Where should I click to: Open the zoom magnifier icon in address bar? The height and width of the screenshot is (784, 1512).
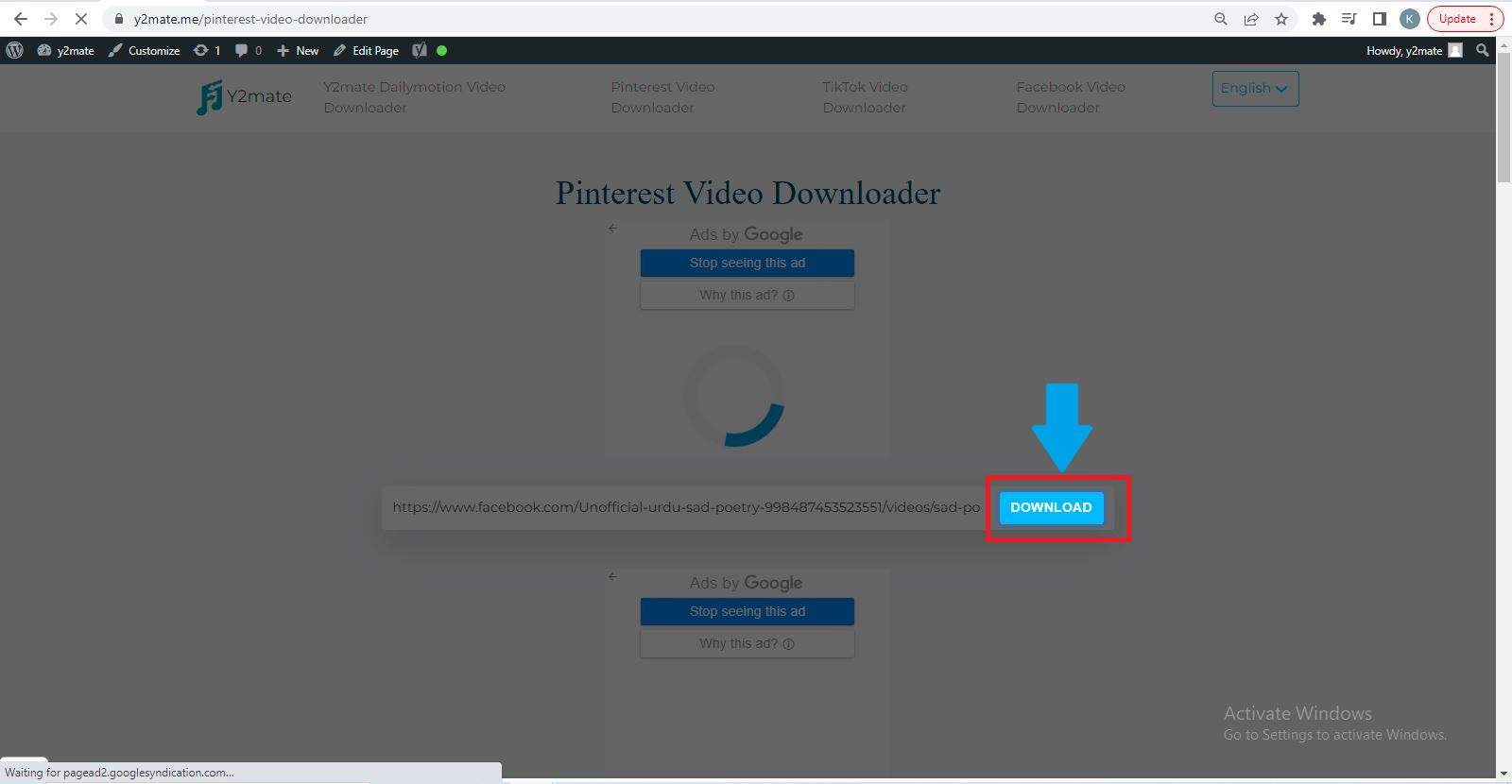(x=1221, y=19)
